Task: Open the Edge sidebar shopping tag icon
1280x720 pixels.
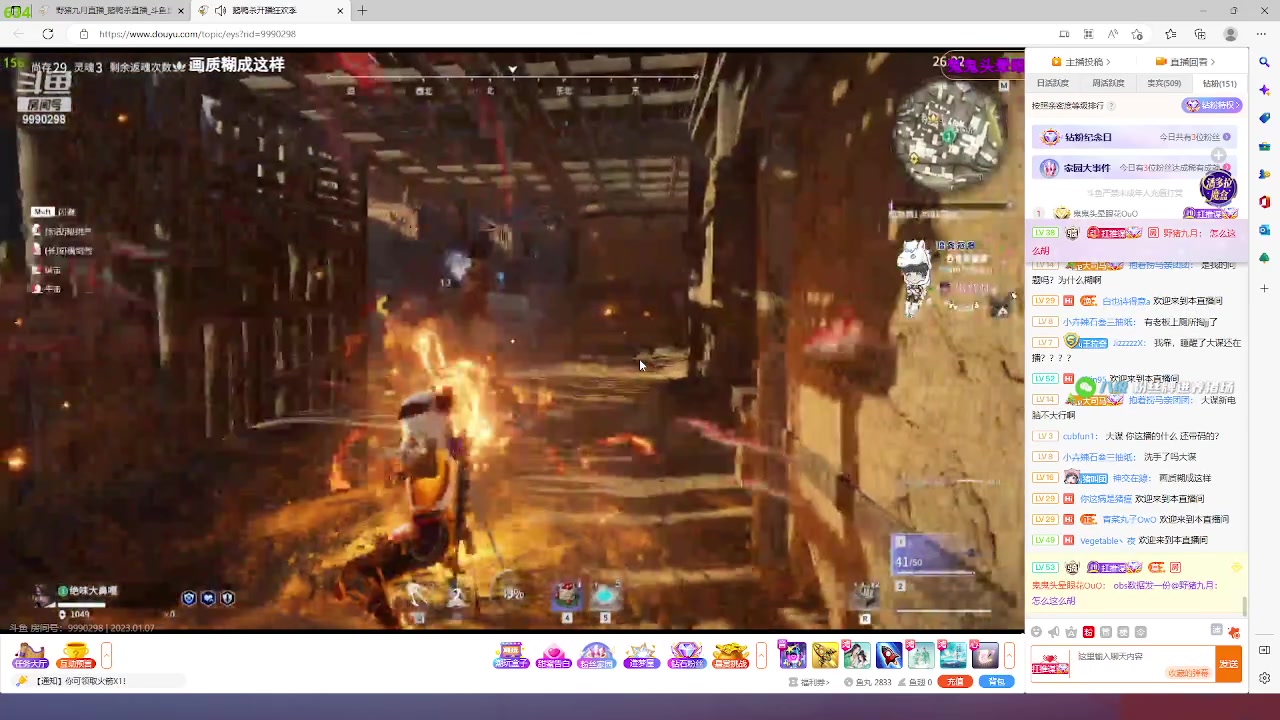Action: (x=1265, y=118)
